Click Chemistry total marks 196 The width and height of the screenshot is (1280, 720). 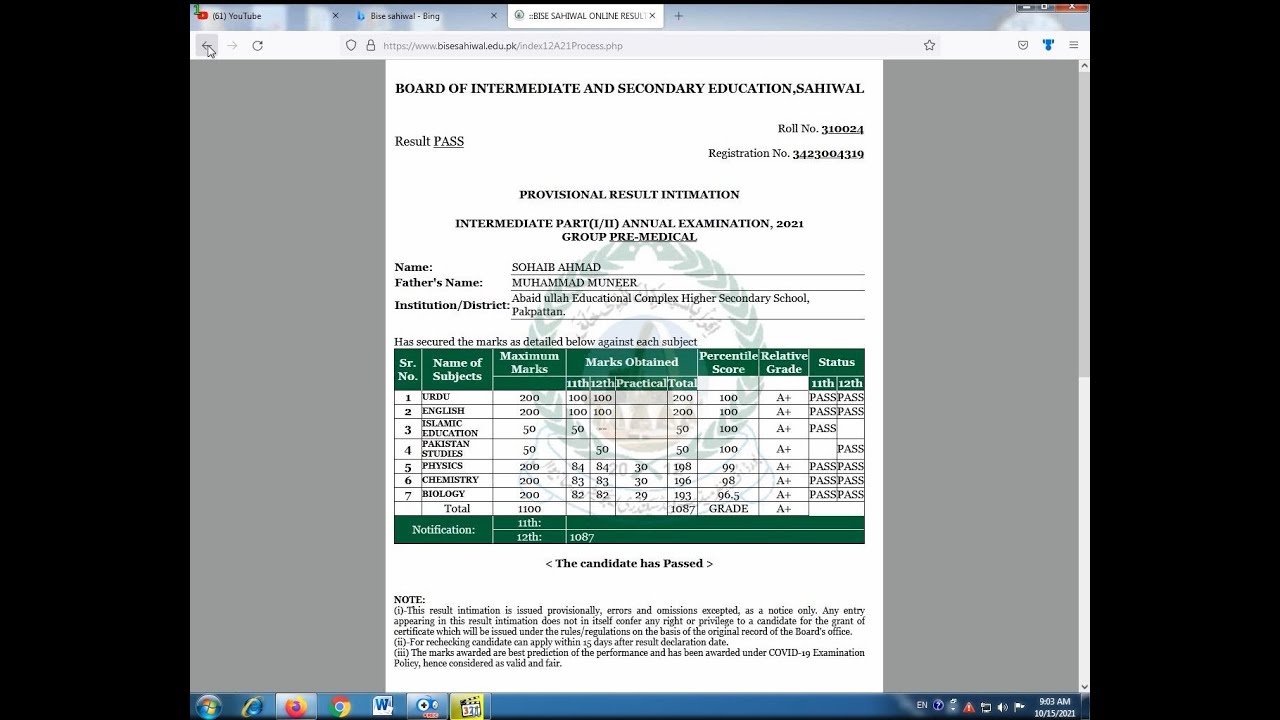pos(682,481)
